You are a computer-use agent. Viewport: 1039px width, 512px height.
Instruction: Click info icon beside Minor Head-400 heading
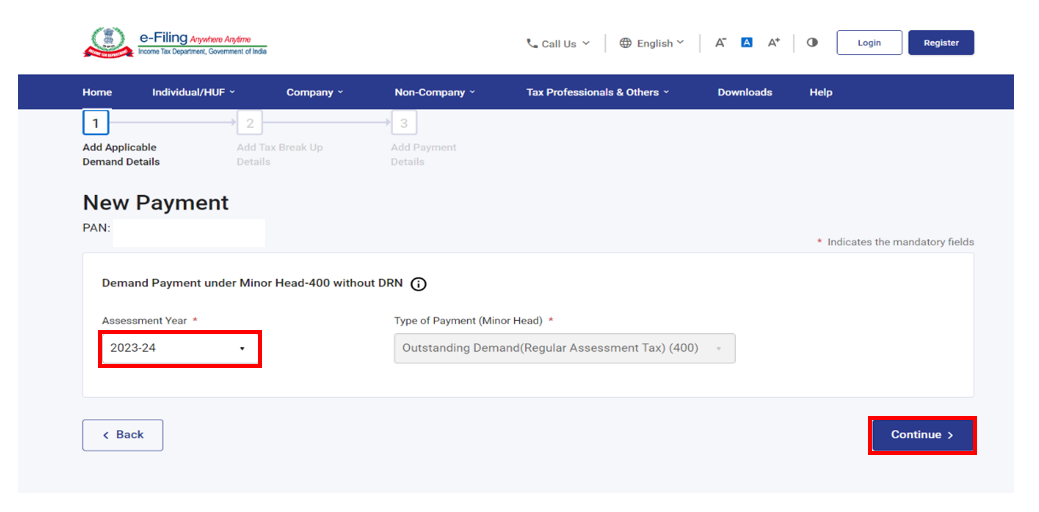(x=418, y=284)
